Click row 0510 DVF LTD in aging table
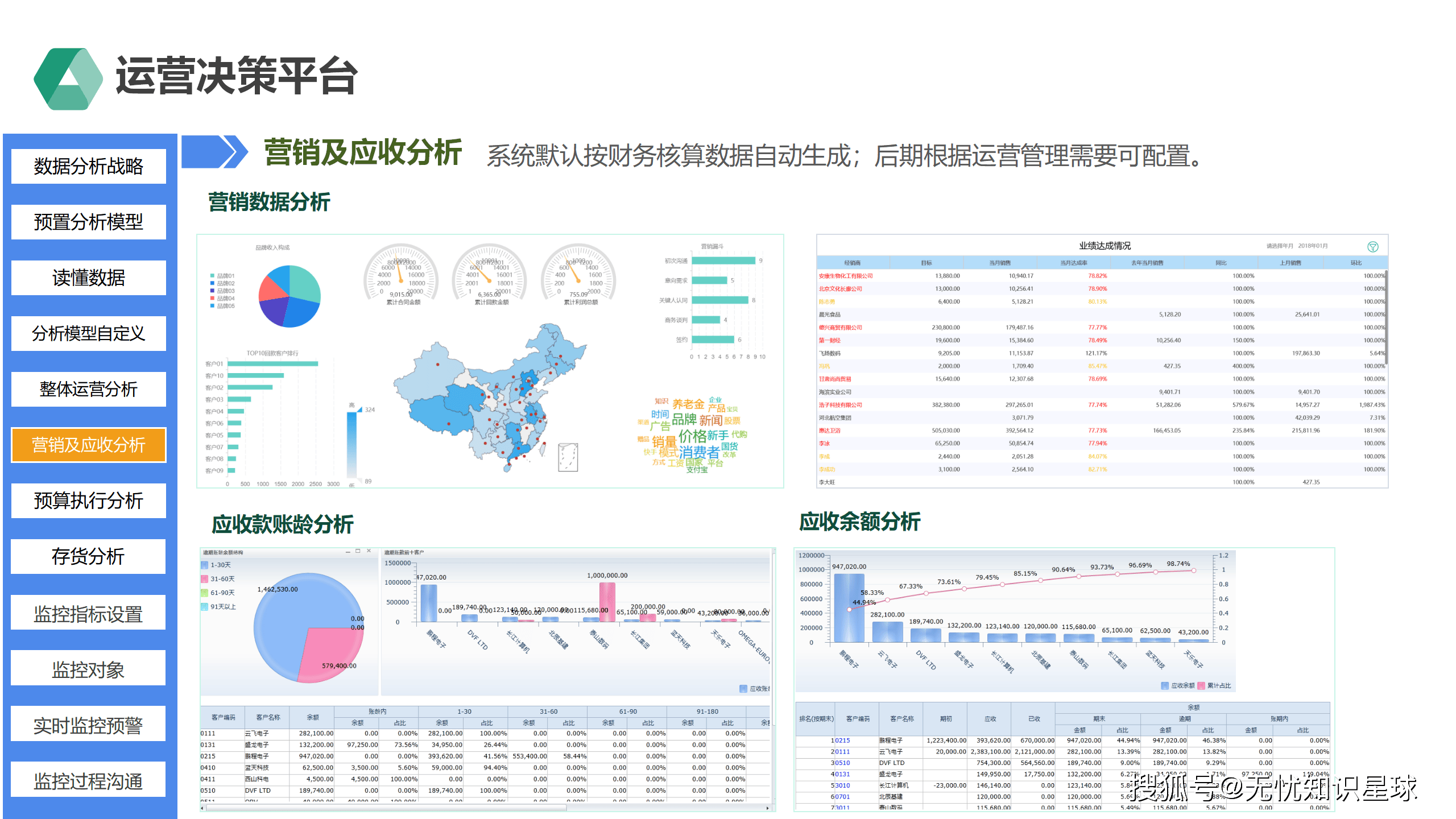This screenshot has width=1456, height=819. (485, 791)
